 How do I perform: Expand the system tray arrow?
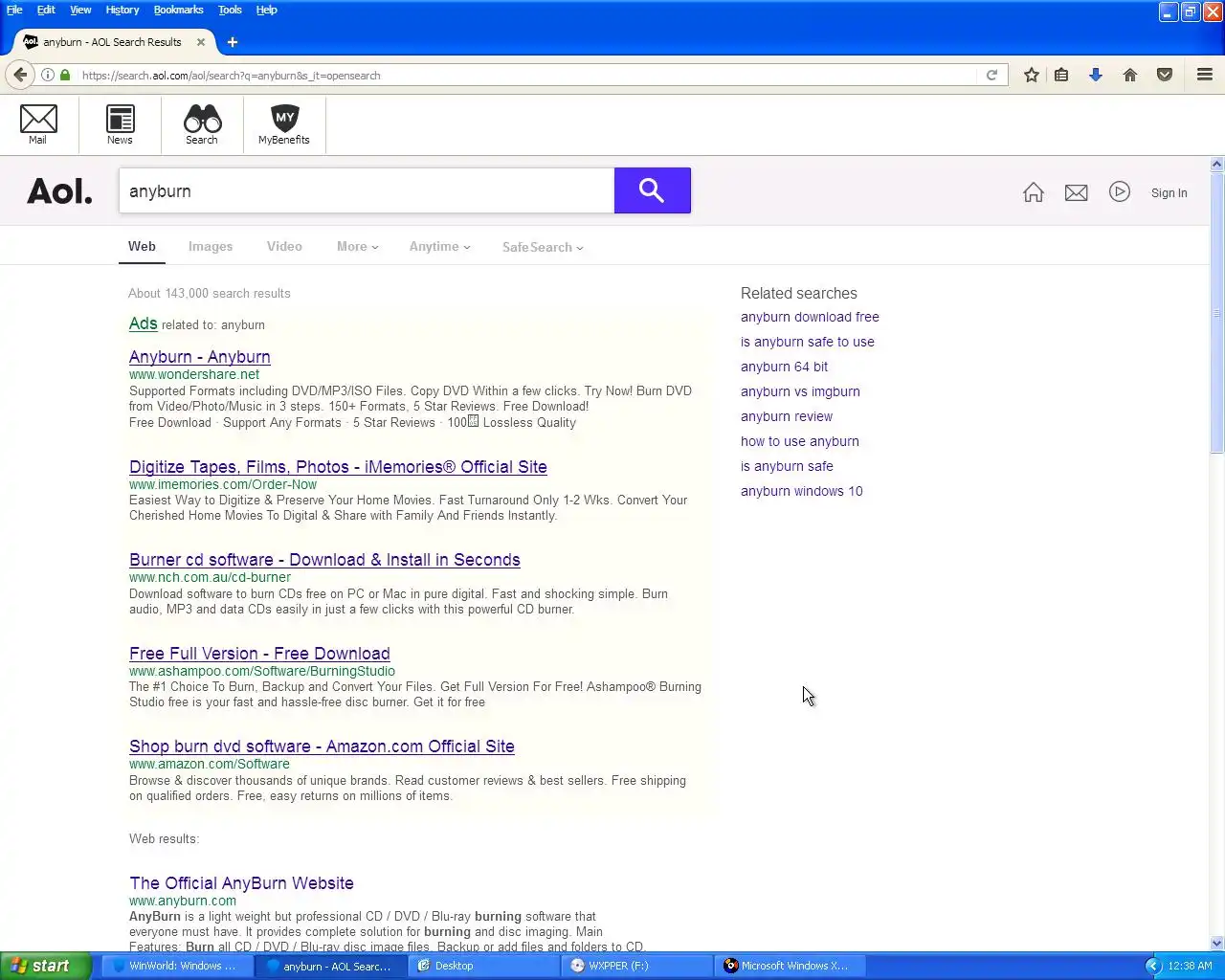tap(1153, 966)
